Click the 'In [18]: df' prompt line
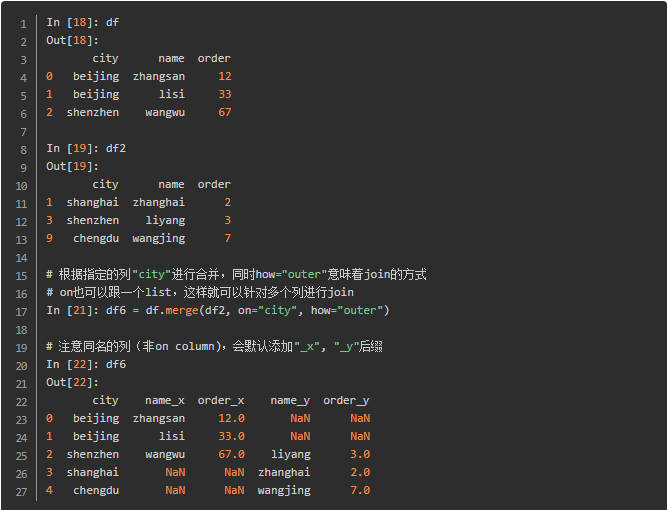Screen dimensions: 669x510 click(x=83, y=22)
